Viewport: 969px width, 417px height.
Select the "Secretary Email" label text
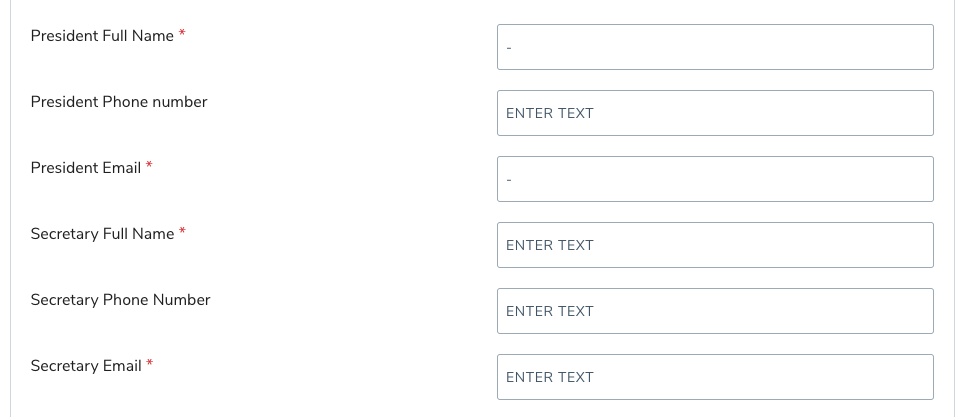86,366
